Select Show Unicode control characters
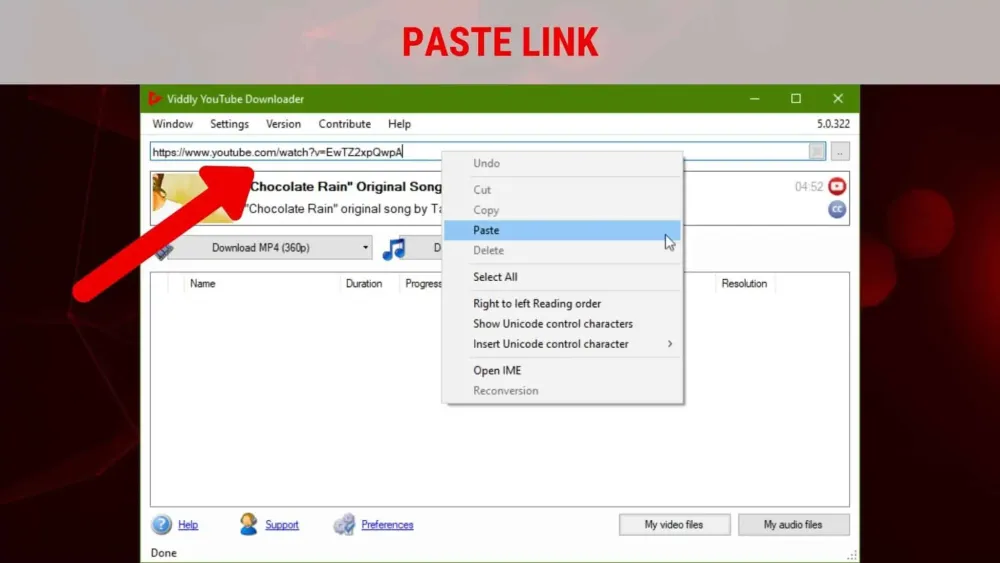 (562, 324)
